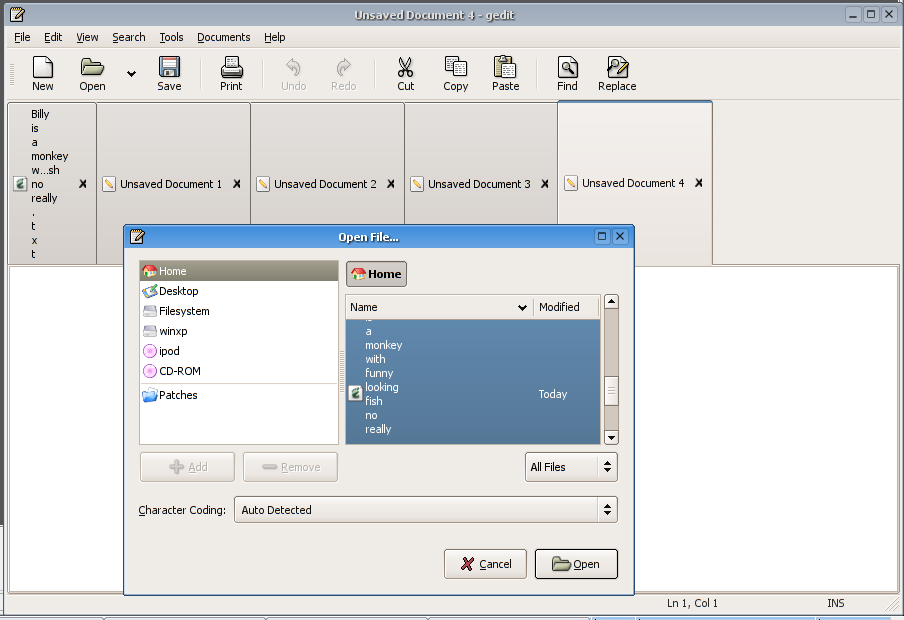Viewport: 904px width, 620px height.
Task: Sort files by the Modified column header
Action: click(x=565, y=307)
